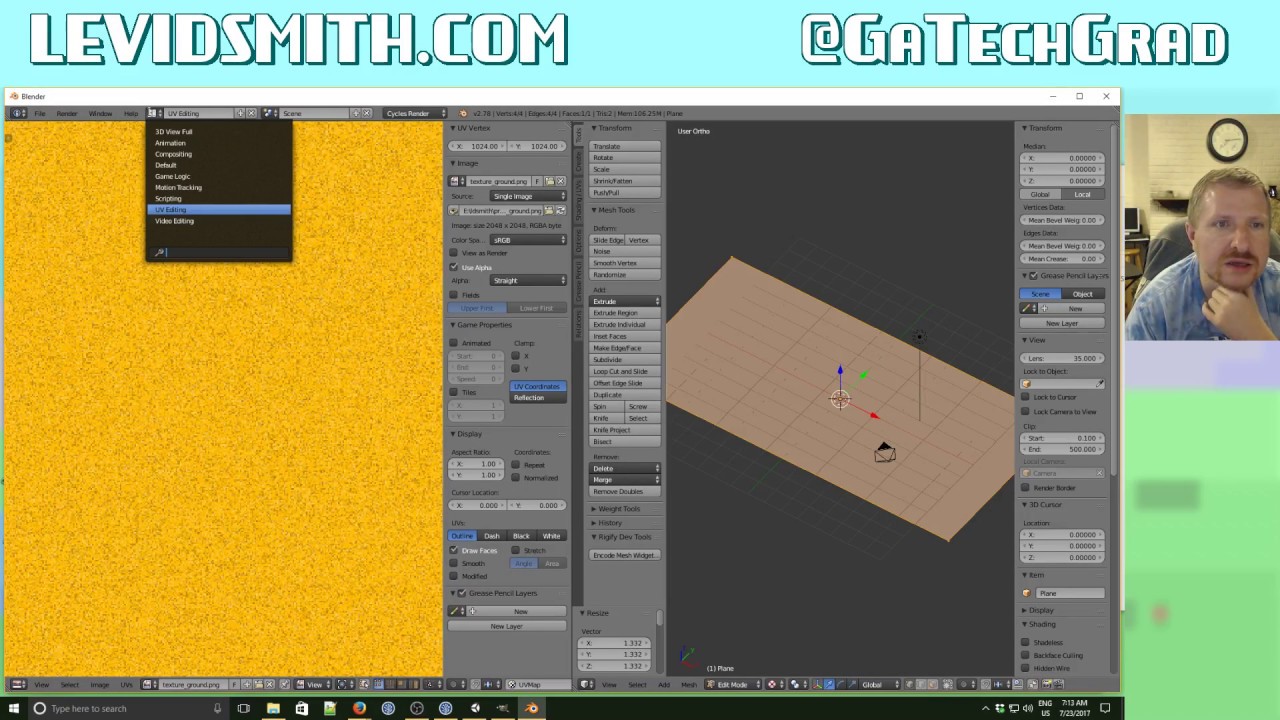The height and width of the screenshot is (720, 1280).
Task: Enable Backface Culling checkbox
Action: click(x=1026, y=655)
